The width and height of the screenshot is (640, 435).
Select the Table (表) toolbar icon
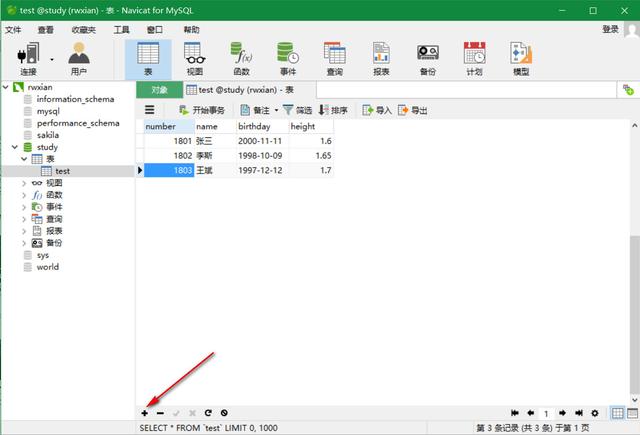pos(148,60)
